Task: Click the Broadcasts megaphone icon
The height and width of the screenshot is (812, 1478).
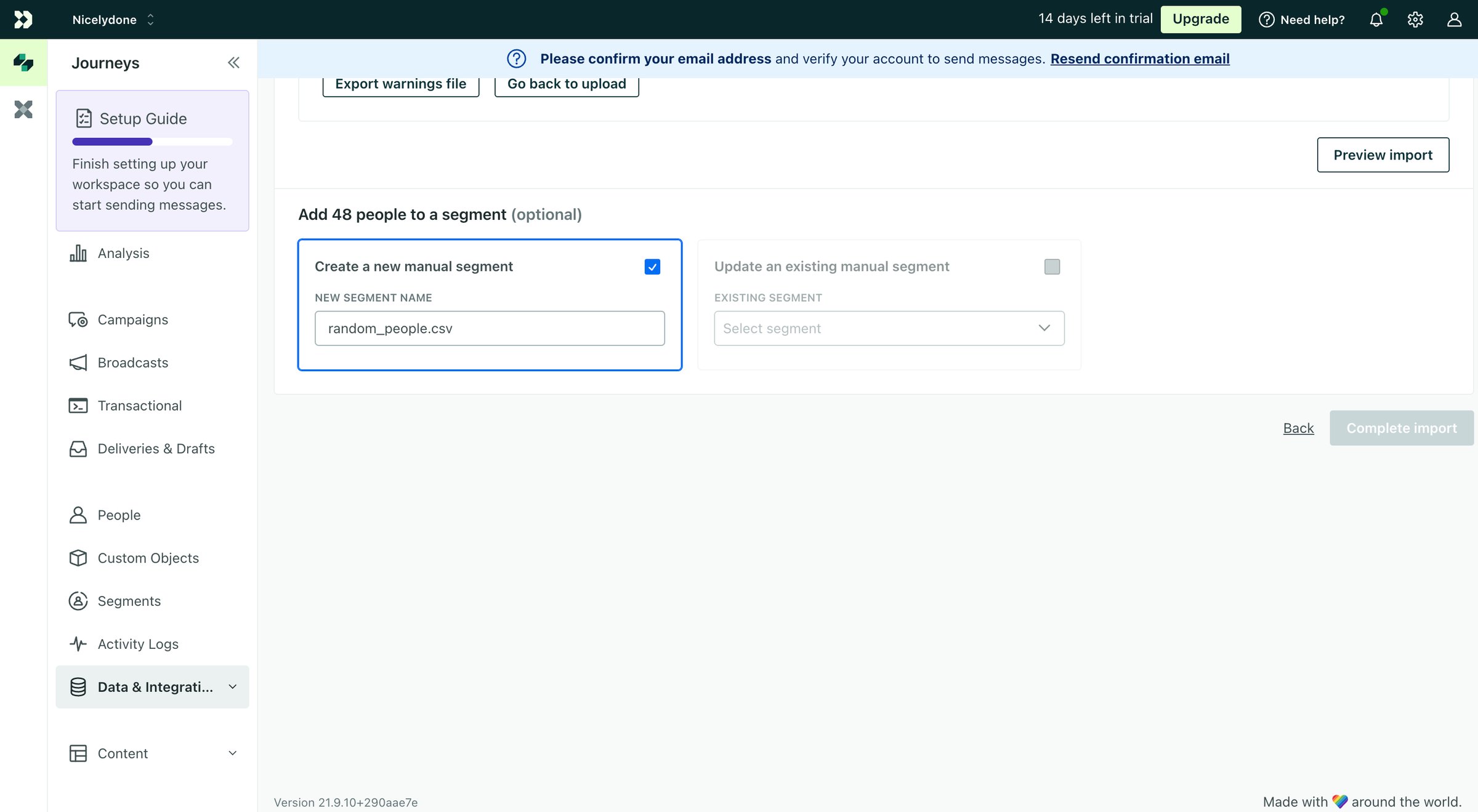Action: coord(78,363)
